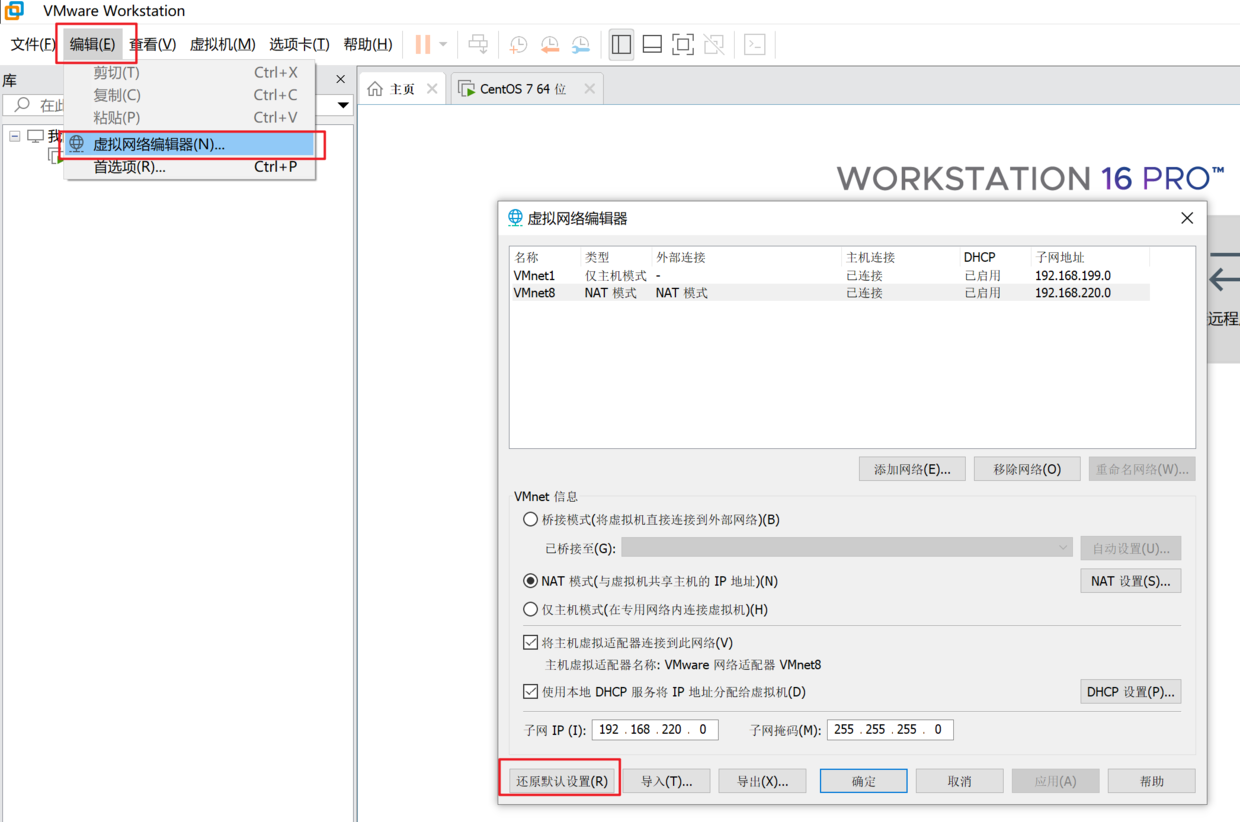Viewport: 1240px width, 822px height.
Task: Click the send Ctrl+Alt+Del toolbar icon
Action: [x=479, y=44]
